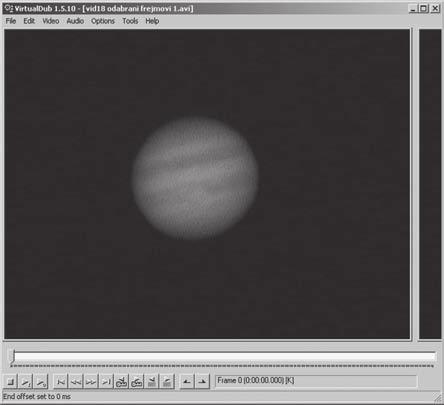Step backward one frame
This screenshot has height=405, width=444.
click(x=76, y=381)
